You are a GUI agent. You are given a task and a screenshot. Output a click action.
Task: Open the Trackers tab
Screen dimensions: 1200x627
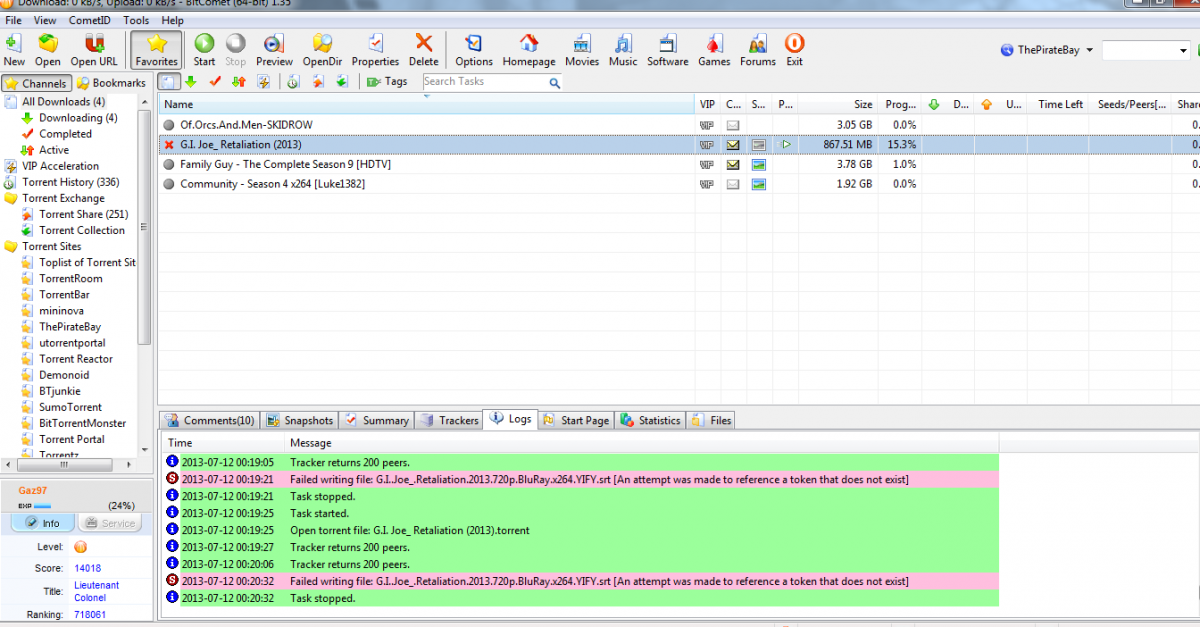[x=449, y=420]
